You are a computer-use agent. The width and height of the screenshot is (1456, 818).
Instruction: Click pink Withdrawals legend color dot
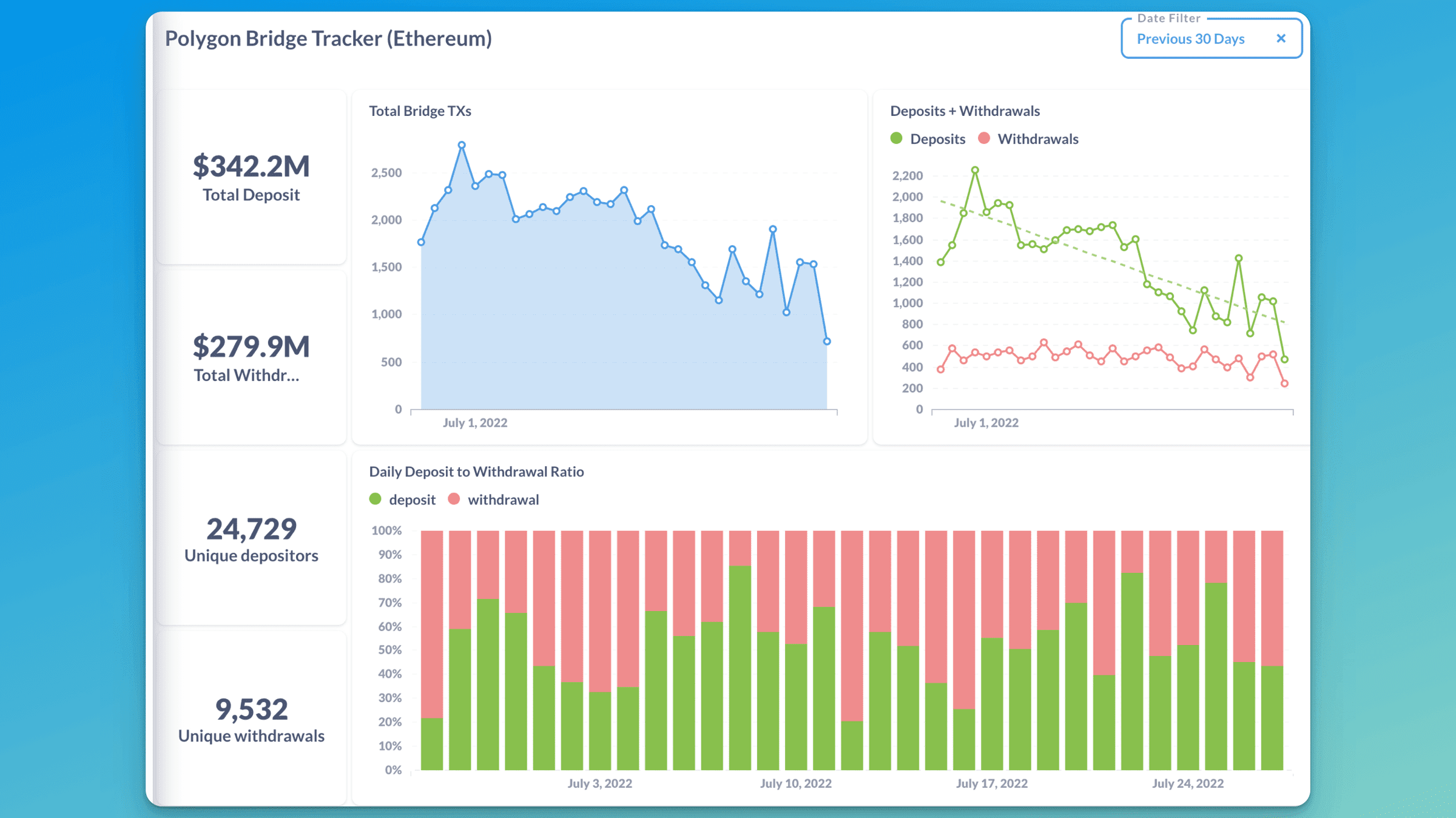[984, 138]
